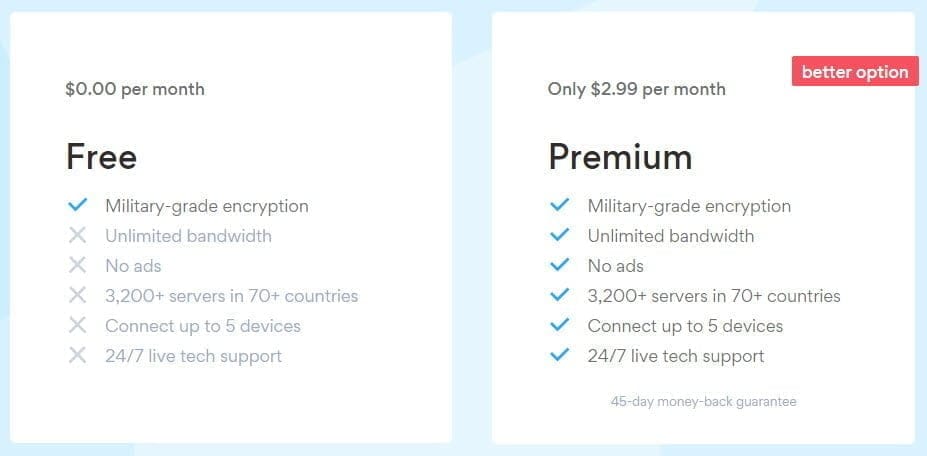Select the Premium plan heading
927x456 pixels.
(x=620, y=157)
